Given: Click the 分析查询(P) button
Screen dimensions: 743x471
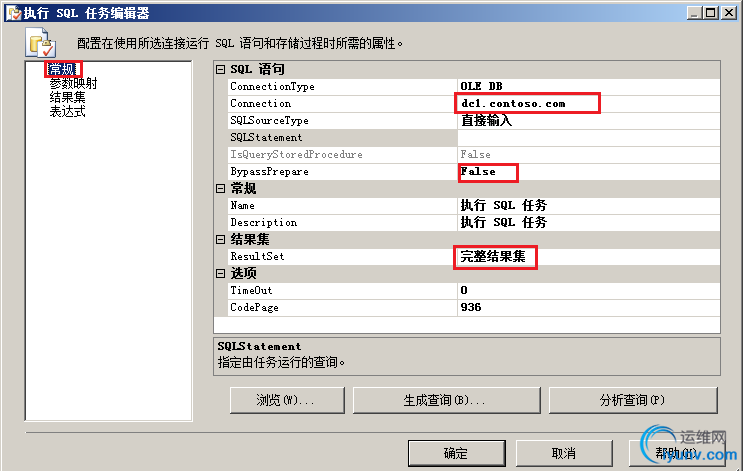Looking at the screenshot, I should 633,400.
